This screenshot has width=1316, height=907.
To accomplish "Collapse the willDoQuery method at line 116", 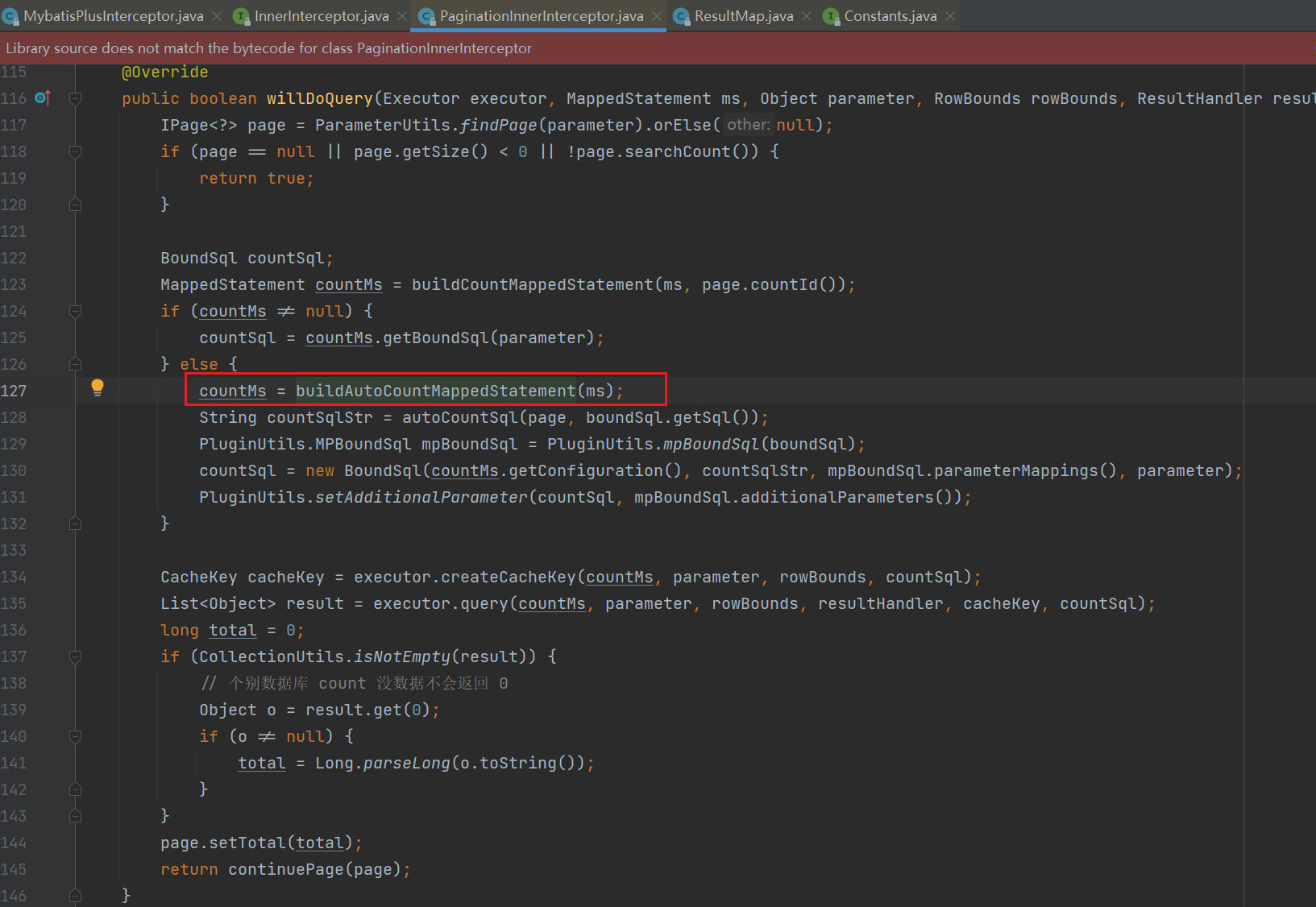I will pyautogui.click(x=75, y=98).
